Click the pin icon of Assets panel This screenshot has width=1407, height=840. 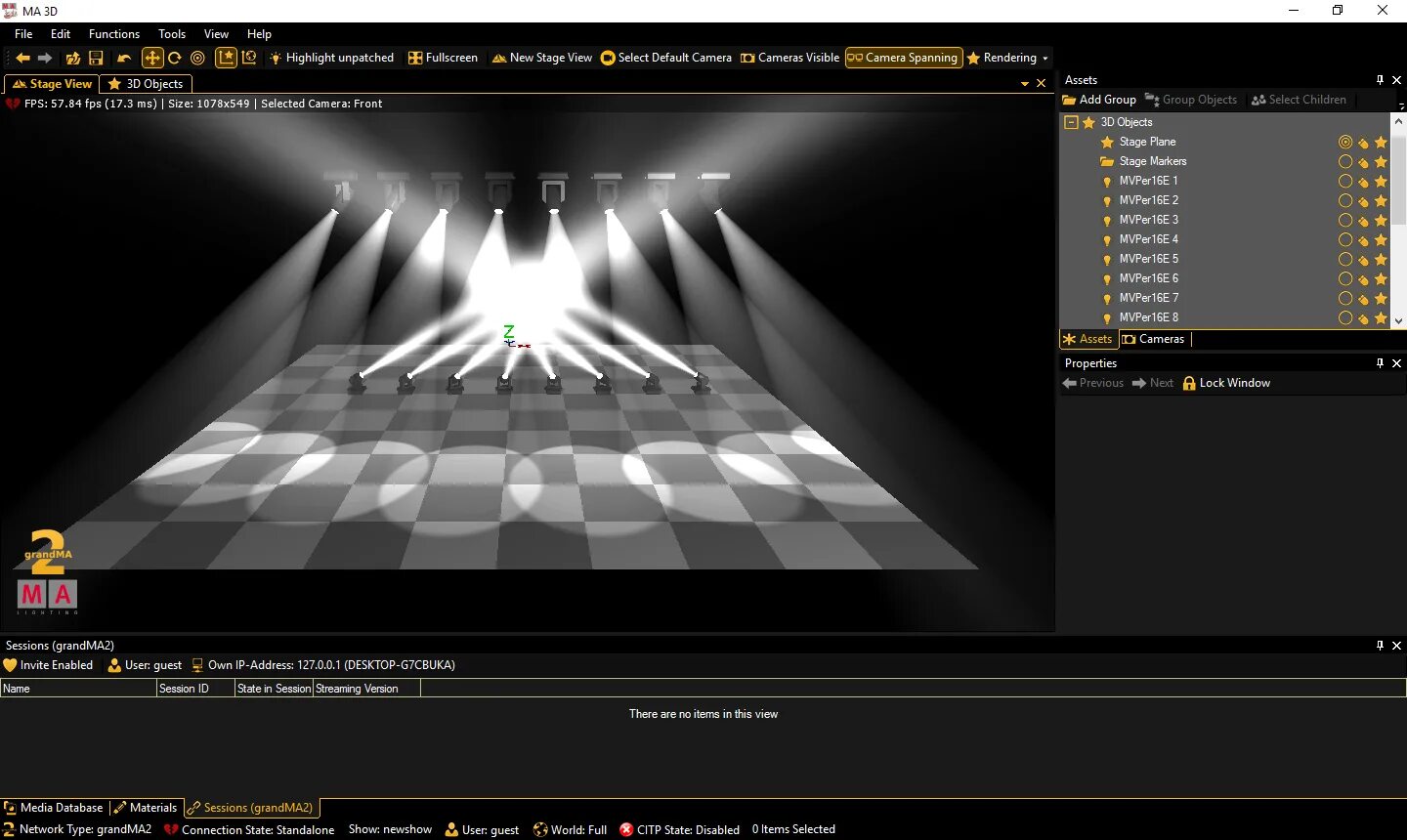pyautogui.click(x=1380, y=80)
